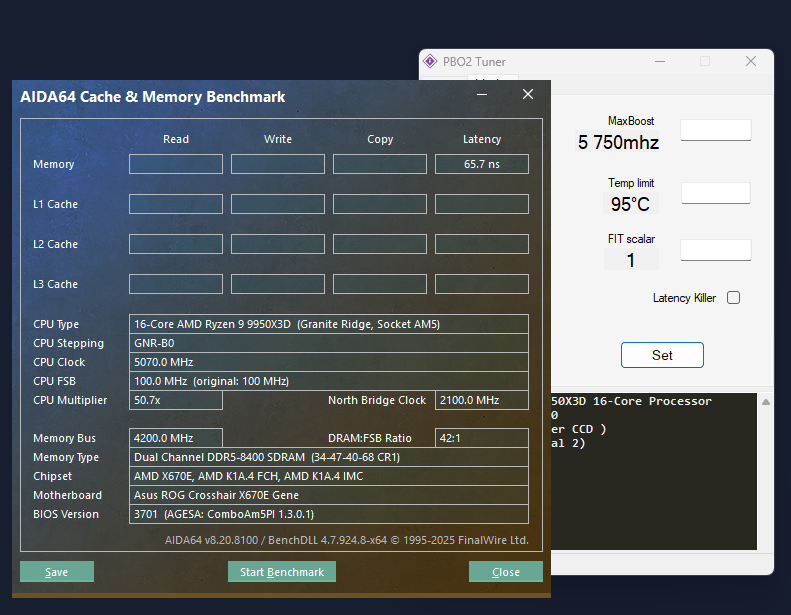Viewport: 791px width, 615px height.
Task: Click the CPU FSB value 100.0 MHz
Action: (x=329, y=381)
